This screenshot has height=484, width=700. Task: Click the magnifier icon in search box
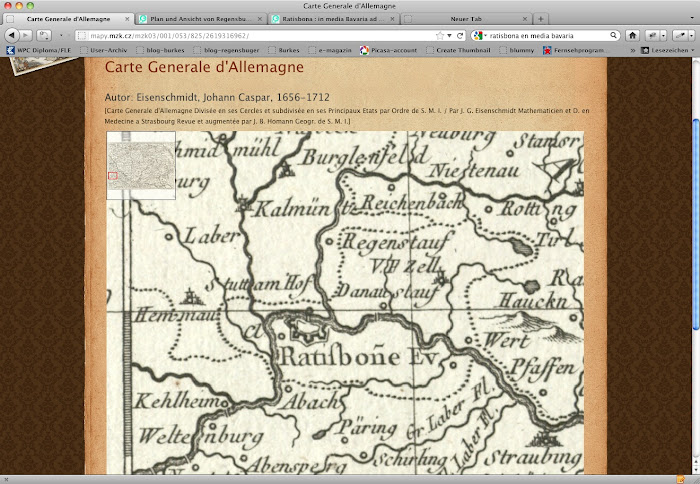click(x=613, y=35)
